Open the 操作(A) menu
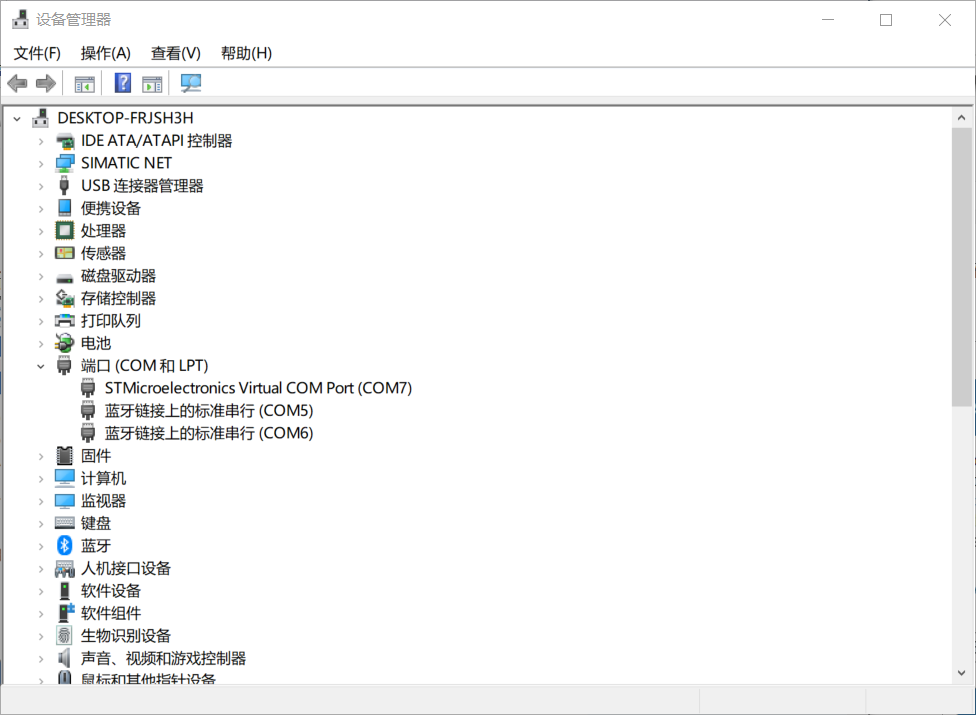This screenshot has height=715, width=976. point(105,53)
